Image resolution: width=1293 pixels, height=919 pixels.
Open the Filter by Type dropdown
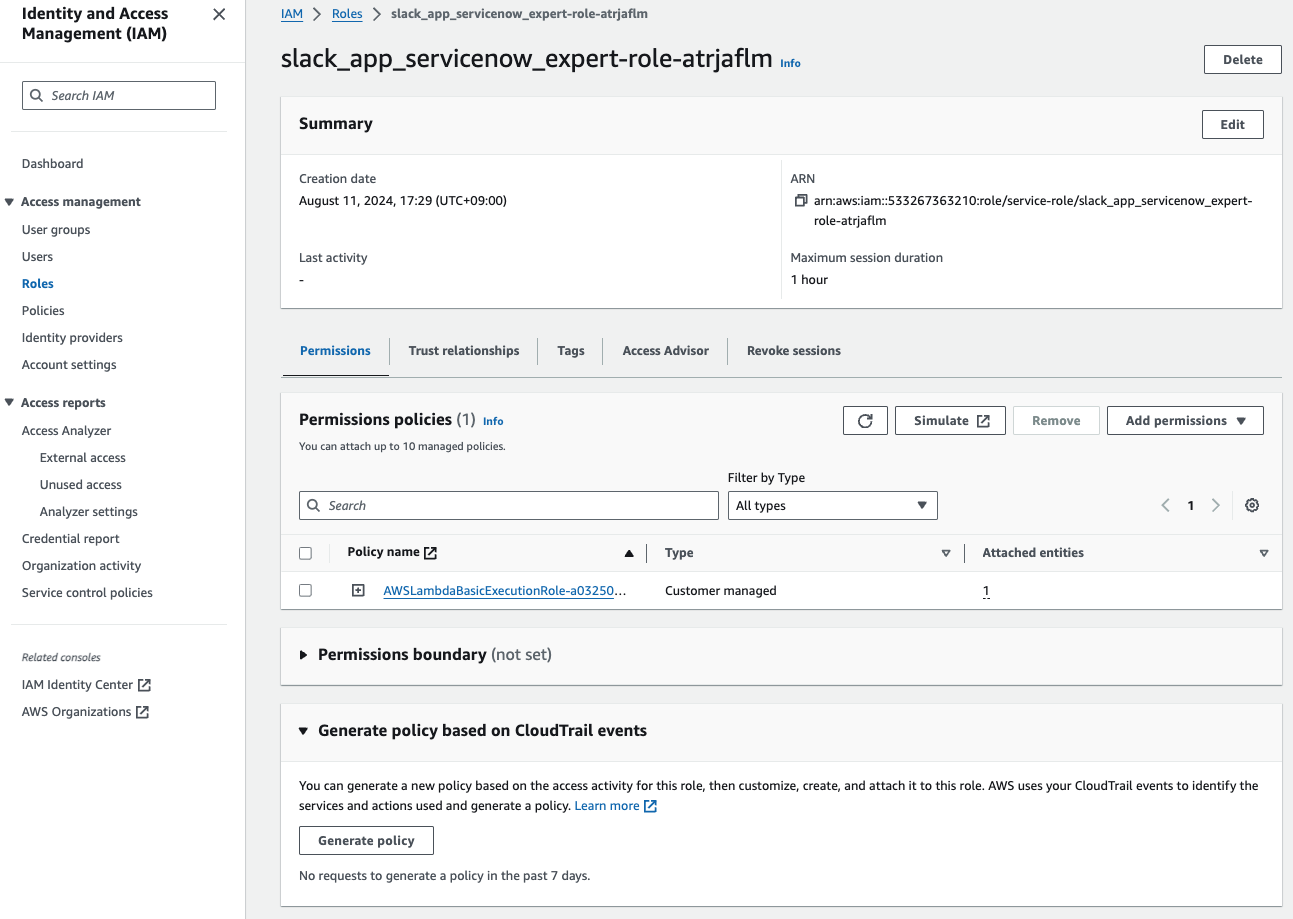point(832,506)
